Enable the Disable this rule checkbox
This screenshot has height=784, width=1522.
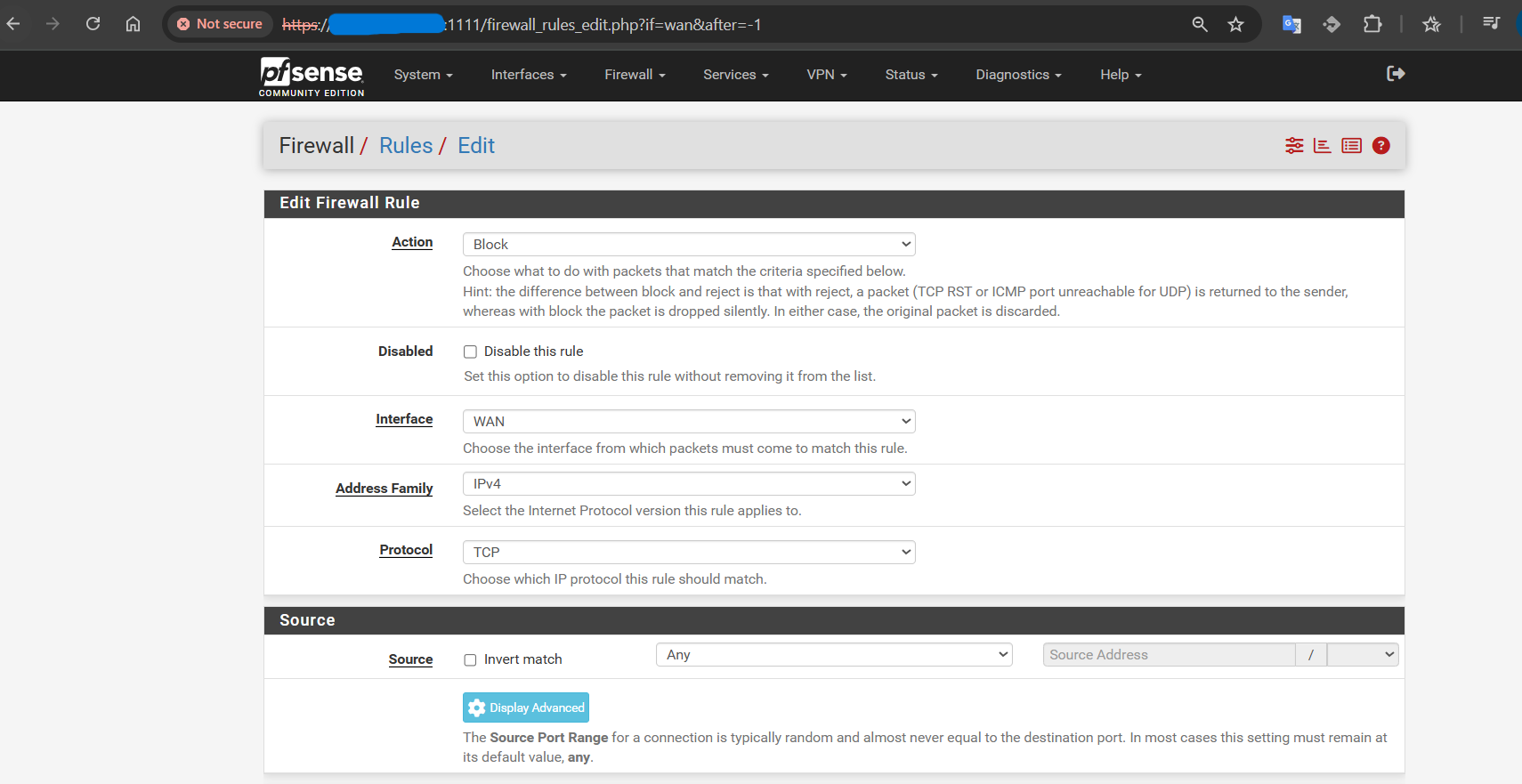tap(470, 352)
